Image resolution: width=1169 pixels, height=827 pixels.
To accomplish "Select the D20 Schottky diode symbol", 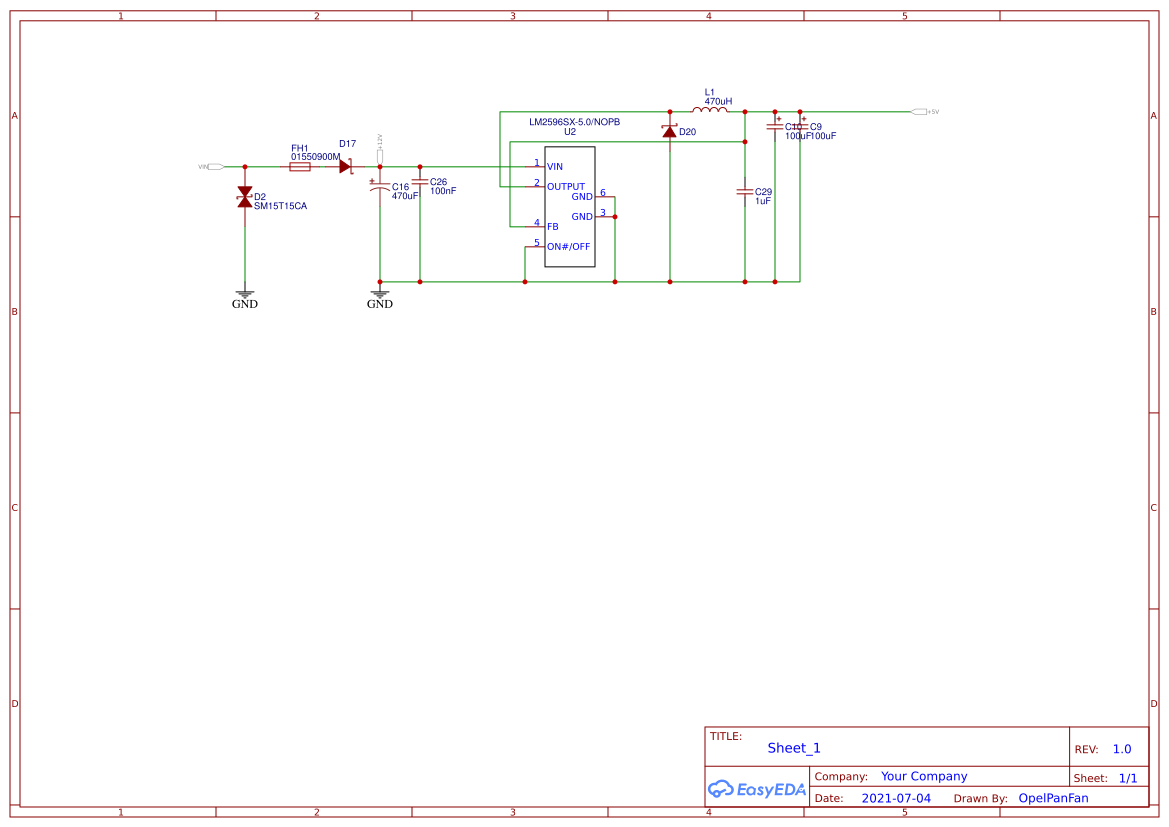I will coord(669,132).
